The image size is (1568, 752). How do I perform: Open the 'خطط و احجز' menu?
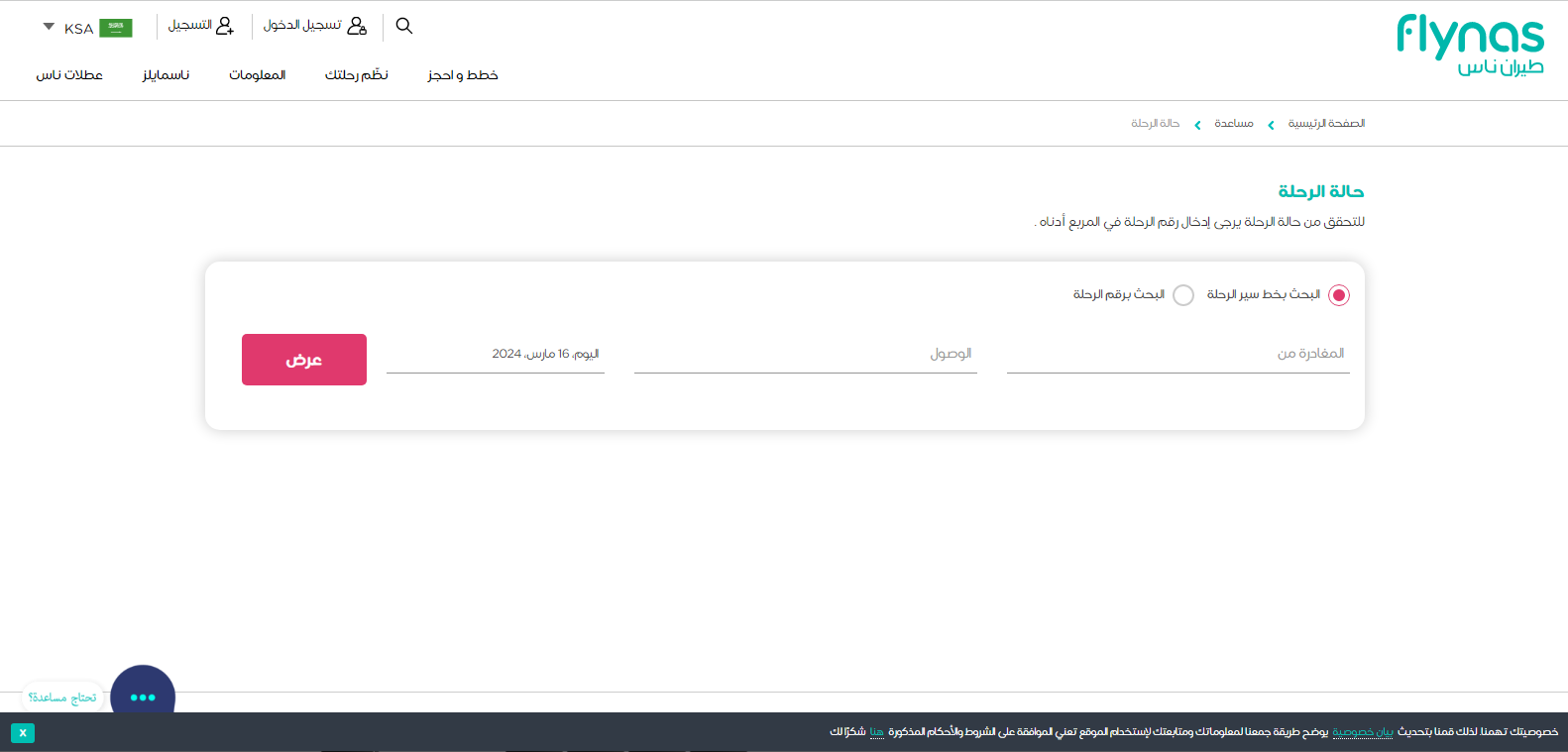(x=463, y=75)
